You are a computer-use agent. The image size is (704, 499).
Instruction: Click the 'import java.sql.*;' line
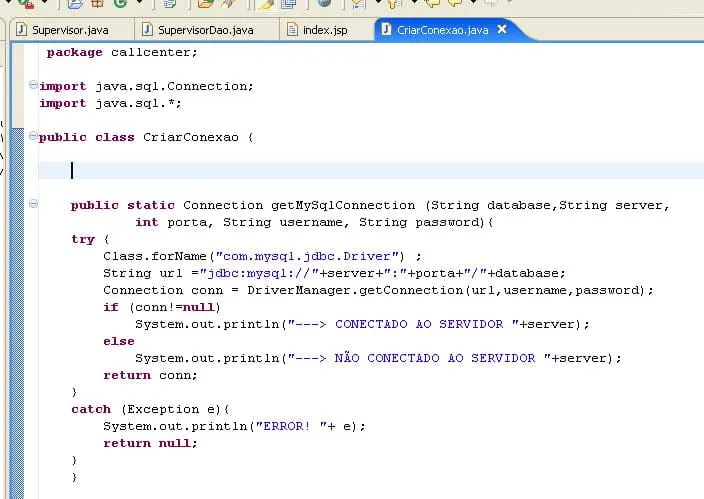click(110, 103)
